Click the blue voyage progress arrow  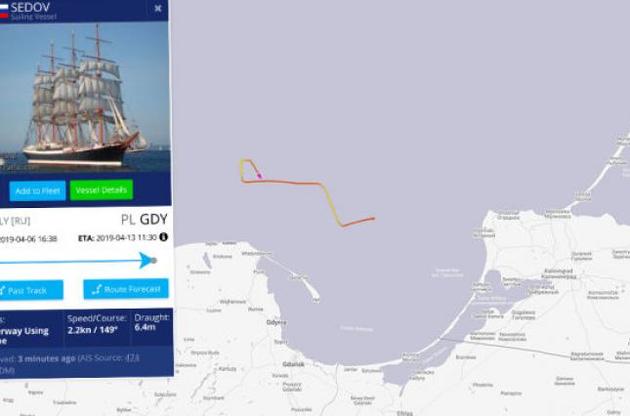click(145, 260)
